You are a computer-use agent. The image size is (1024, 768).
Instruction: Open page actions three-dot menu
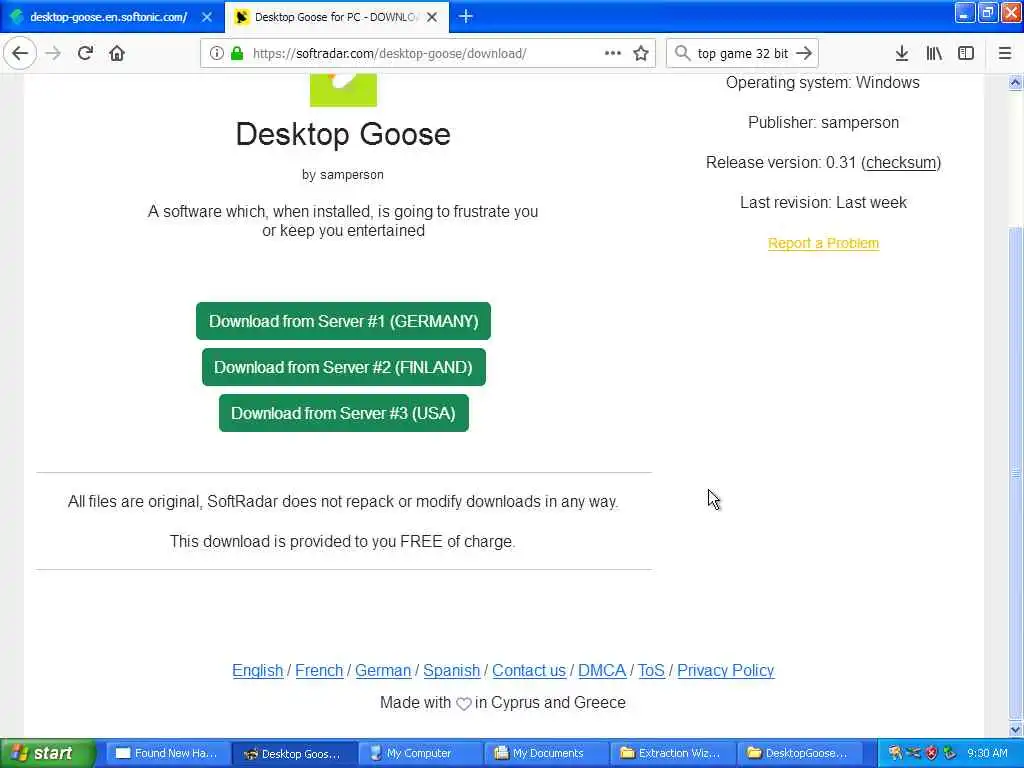(x=613, y=53)
